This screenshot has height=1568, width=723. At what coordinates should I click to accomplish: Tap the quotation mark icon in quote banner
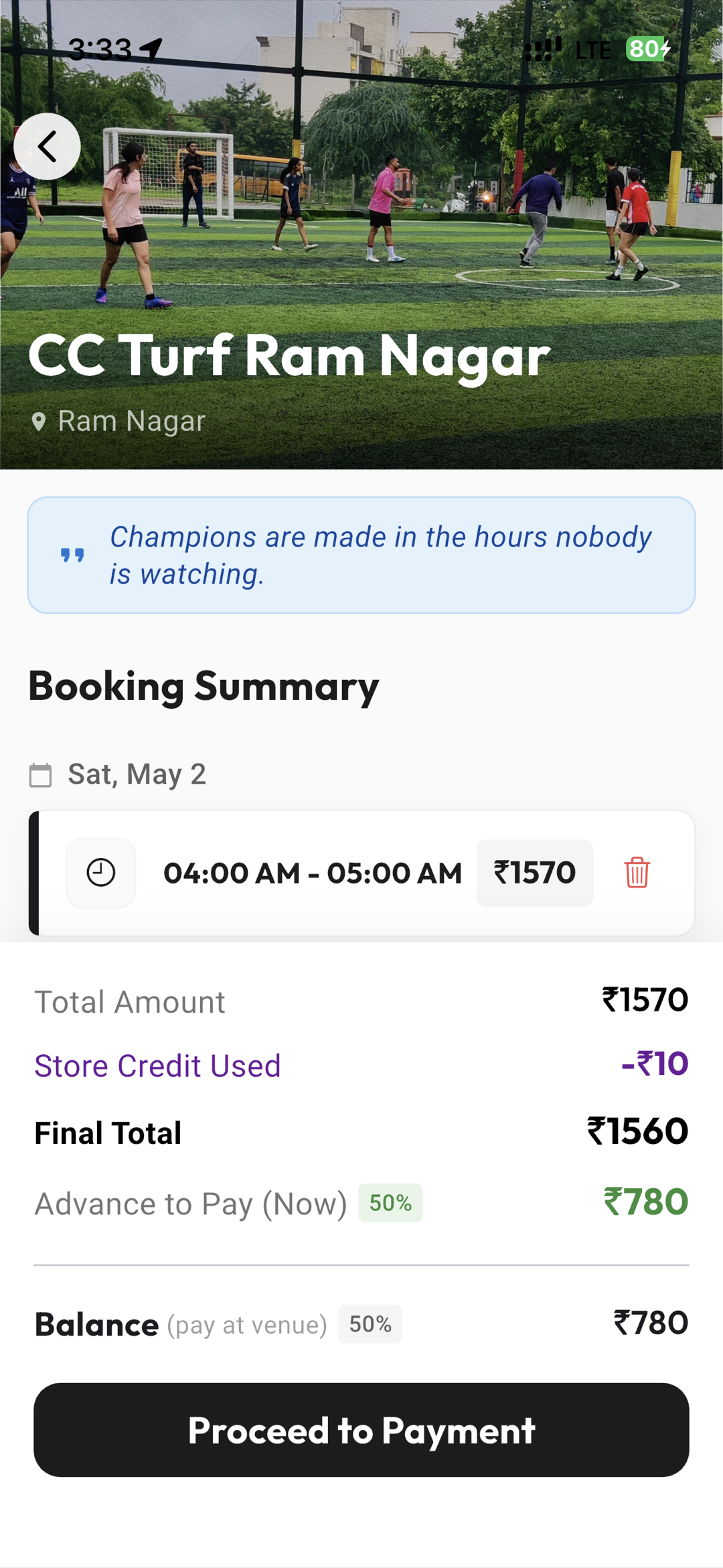tap(72, 555)
